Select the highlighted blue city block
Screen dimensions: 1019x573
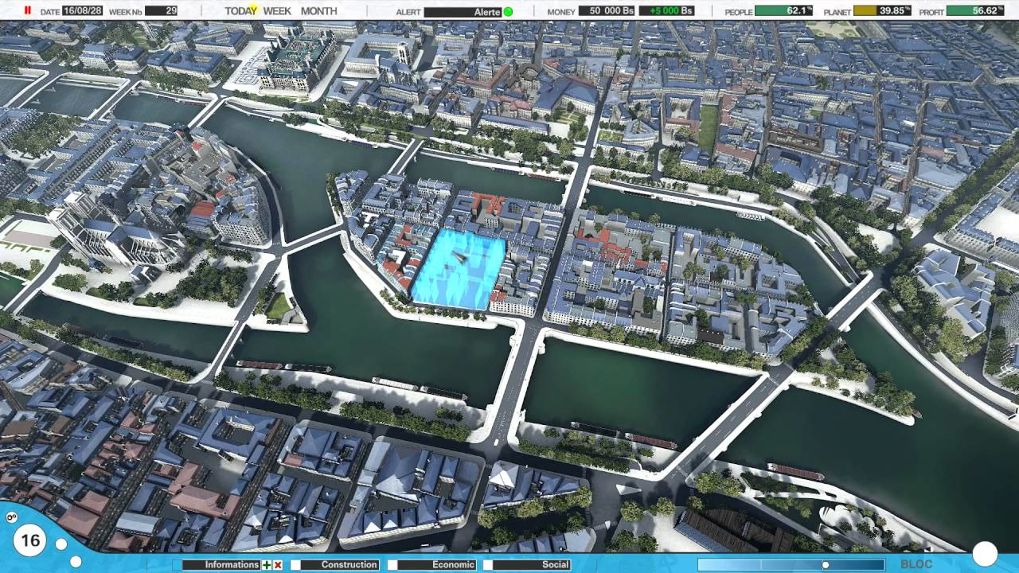tap(459, 270)
